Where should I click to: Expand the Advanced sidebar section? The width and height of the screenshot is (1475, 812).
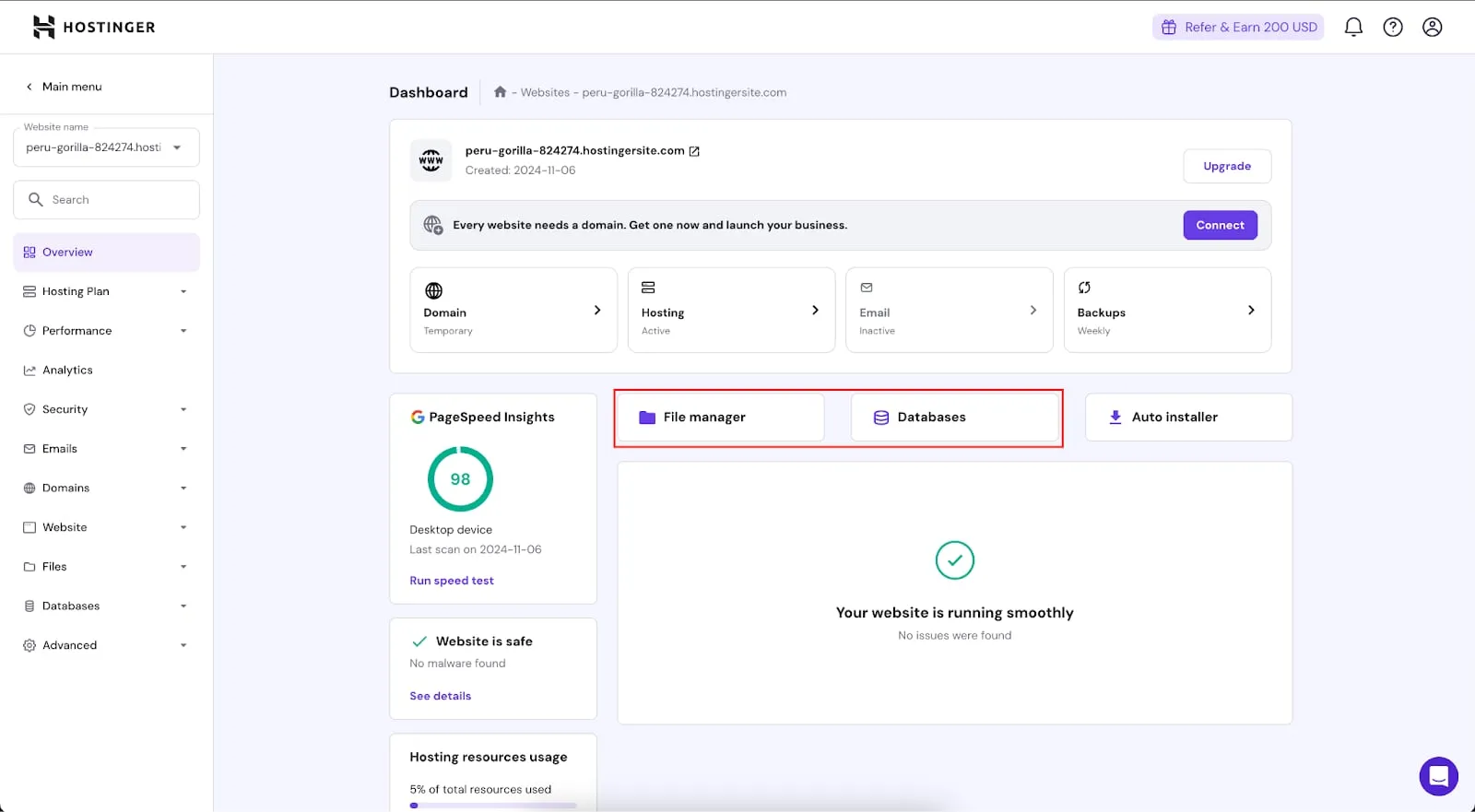183,645
